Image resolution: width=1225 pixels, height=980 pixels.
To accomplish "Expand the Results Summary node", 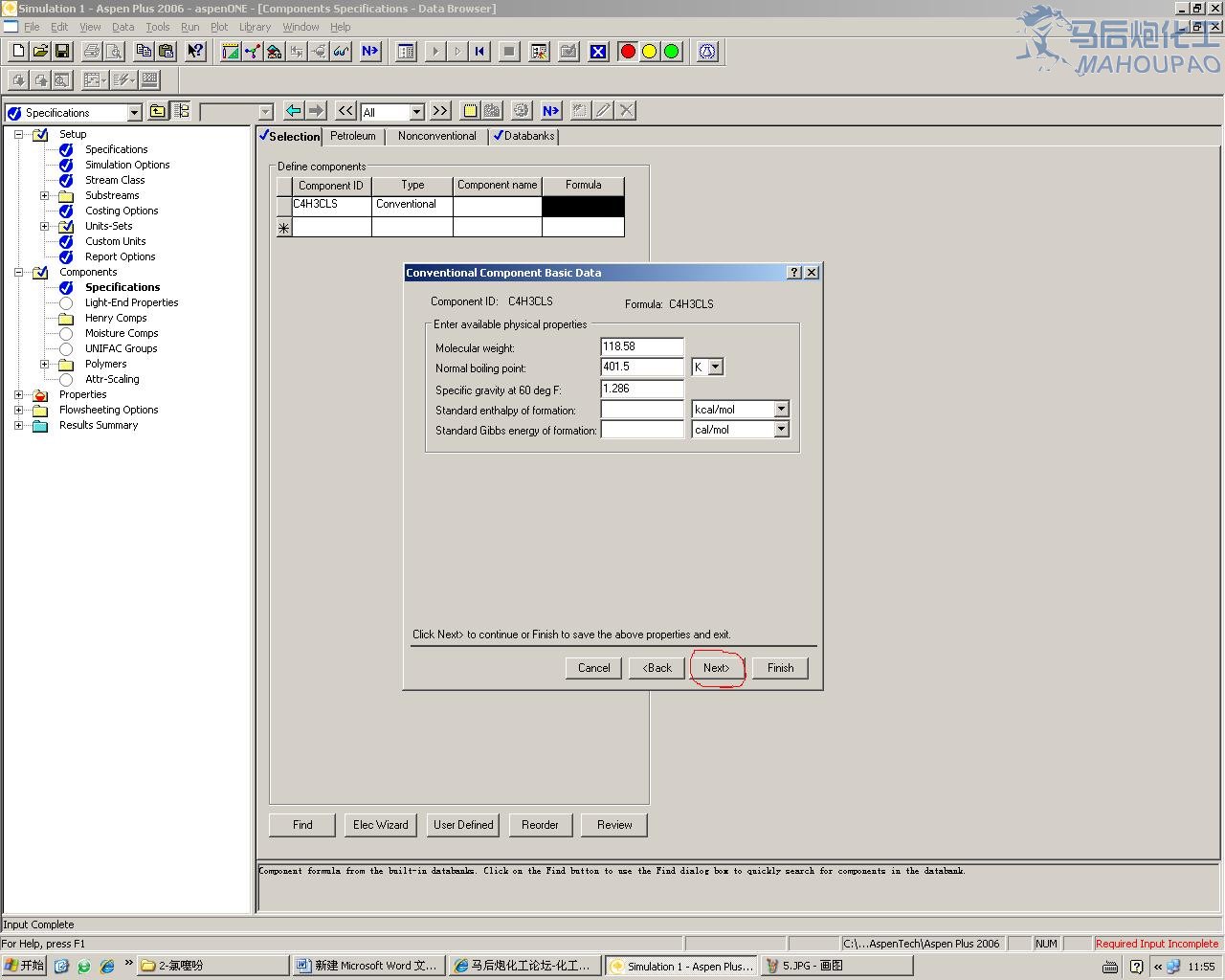I will [x=18, y=426].
